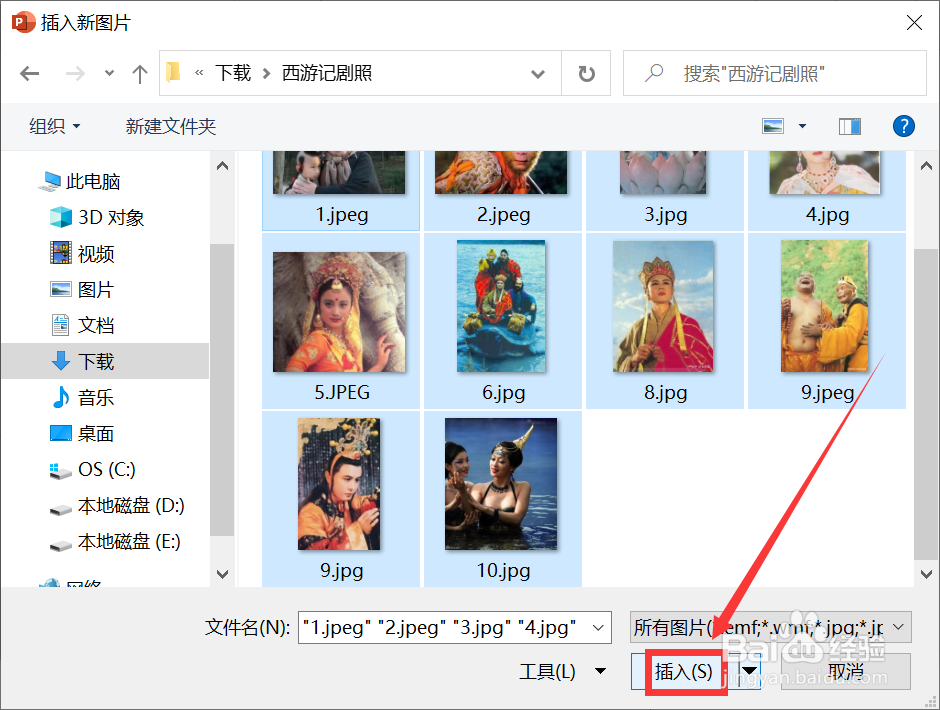This screenshot has height=710, width=940.
Task: Click the file list scroll-up arrow
Action: 926,166
